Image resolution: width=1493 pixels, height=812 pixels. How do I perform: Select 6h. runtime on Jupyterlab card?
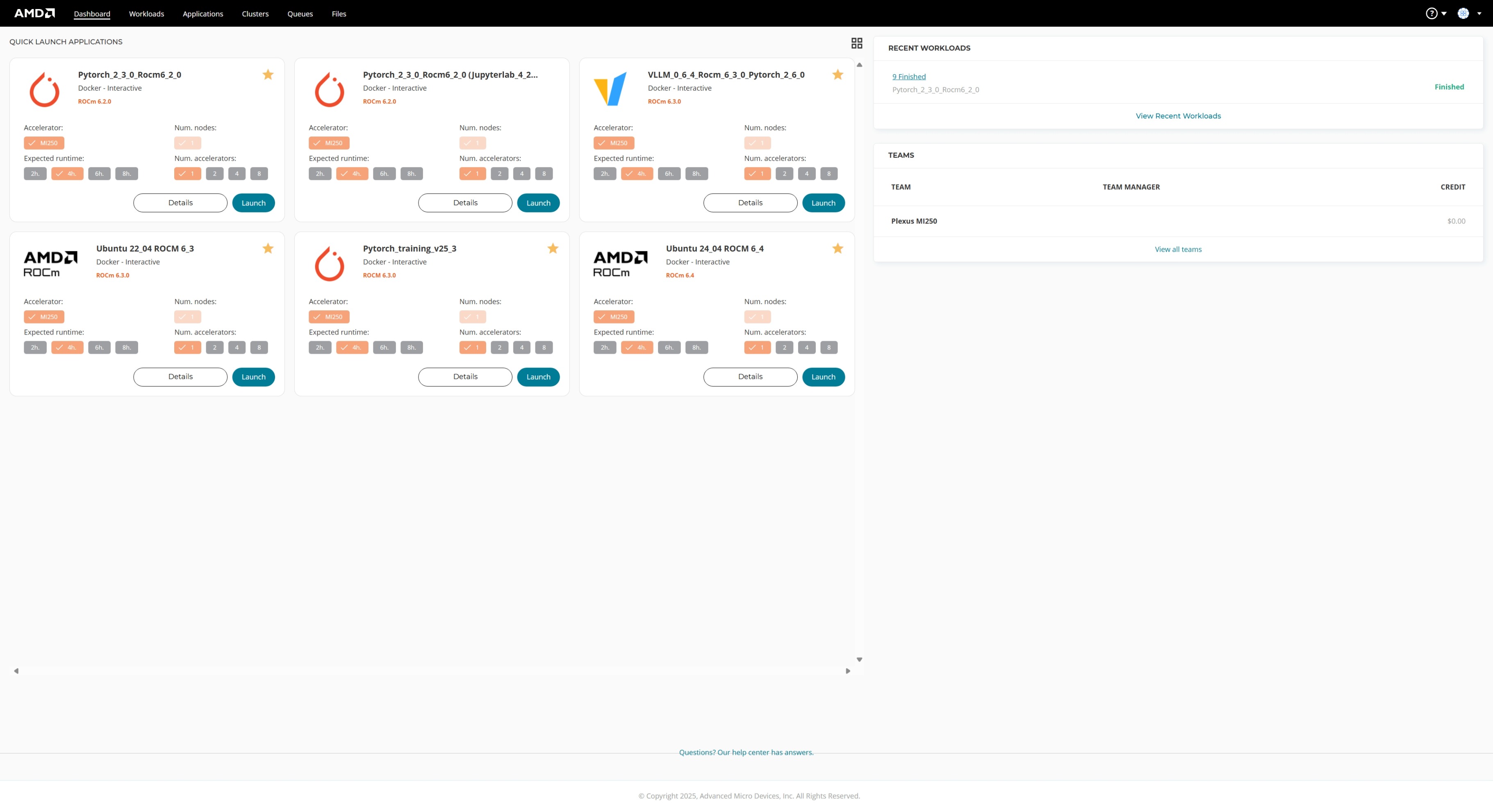pyautogui.click(x=384, y=173)
